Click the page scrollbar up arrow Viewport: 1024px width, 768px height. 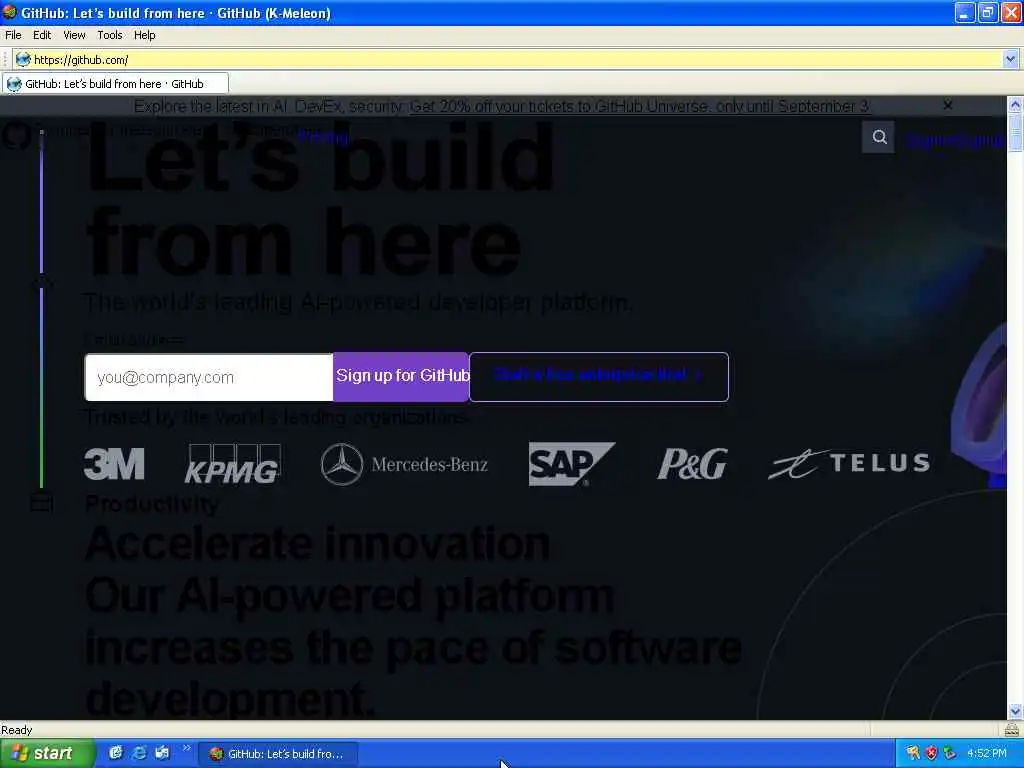(1015, 104)
